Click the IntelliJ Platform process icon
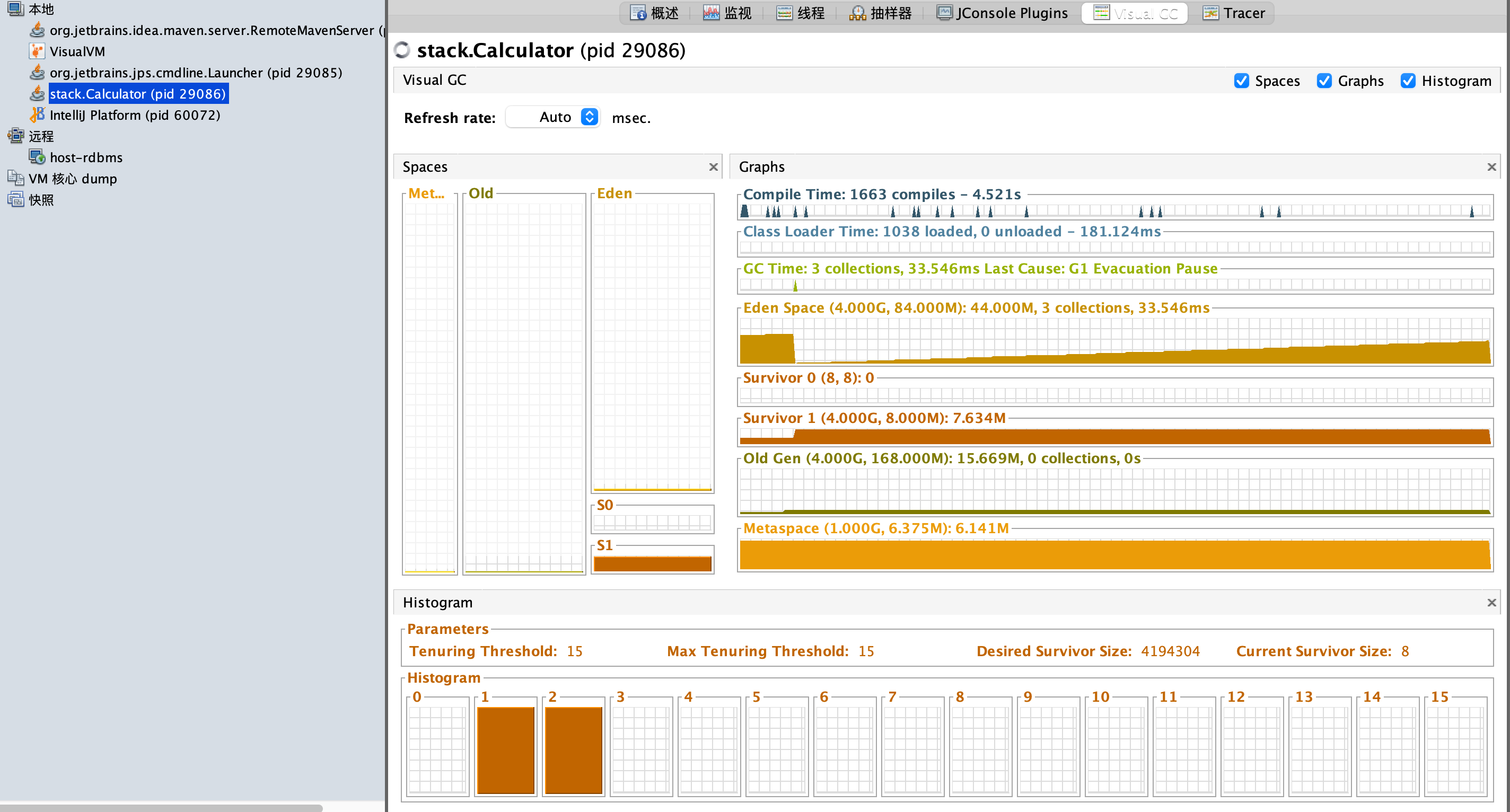Image resolution: width=1510 pixels, height=812 pixels. (x=37, y=115)
